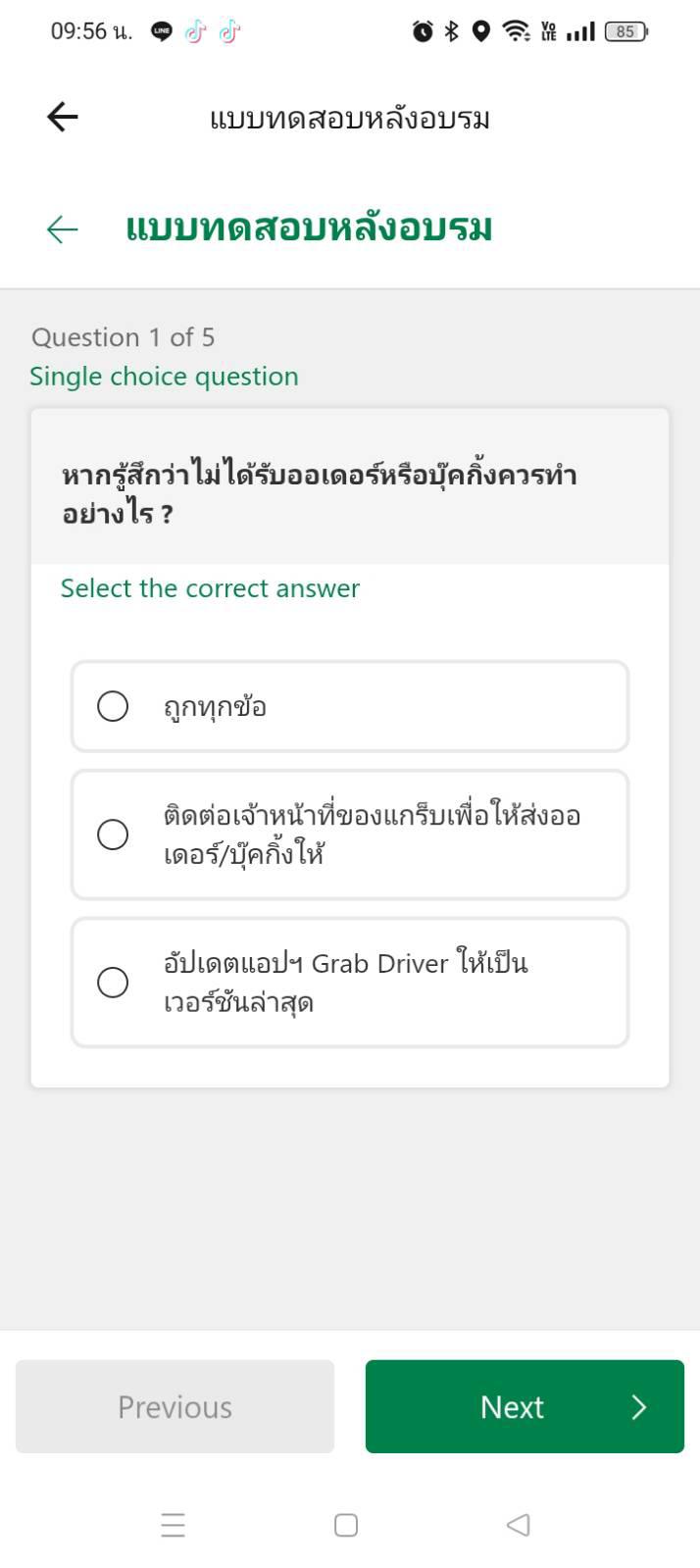
Task: Select the radio button for ถูกทุกข้อ
Action: click(x=113, y=706)
